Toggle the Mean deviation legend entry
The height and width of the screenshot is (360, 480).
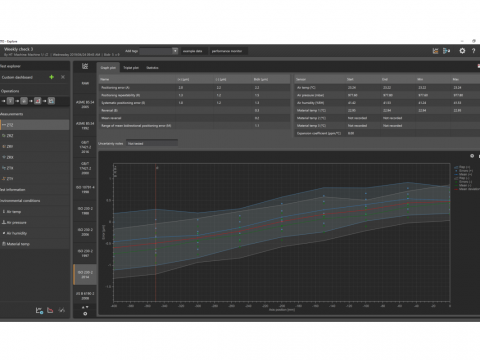467,189
